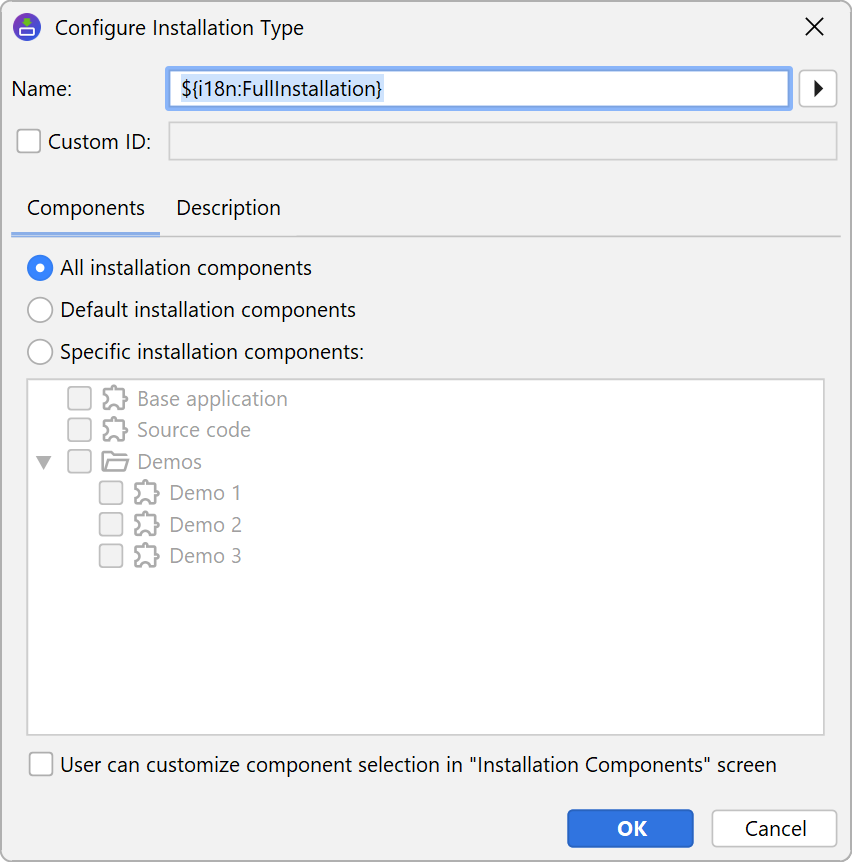The height and width of the screenshot is (862, 852).
Task: Select All installation components option
Action: (x=40, y=268)
